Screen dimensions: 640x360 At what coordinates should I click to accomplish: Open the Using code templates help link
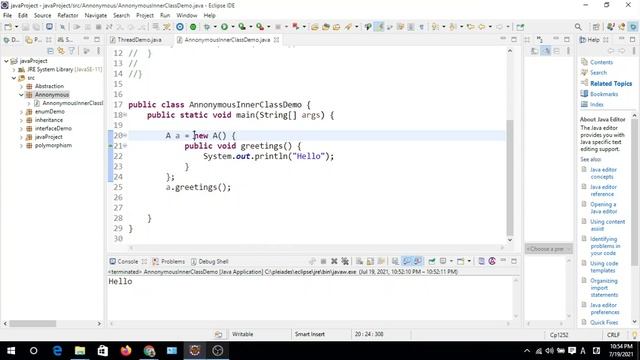pyautogui.click(x=604, y=267)
